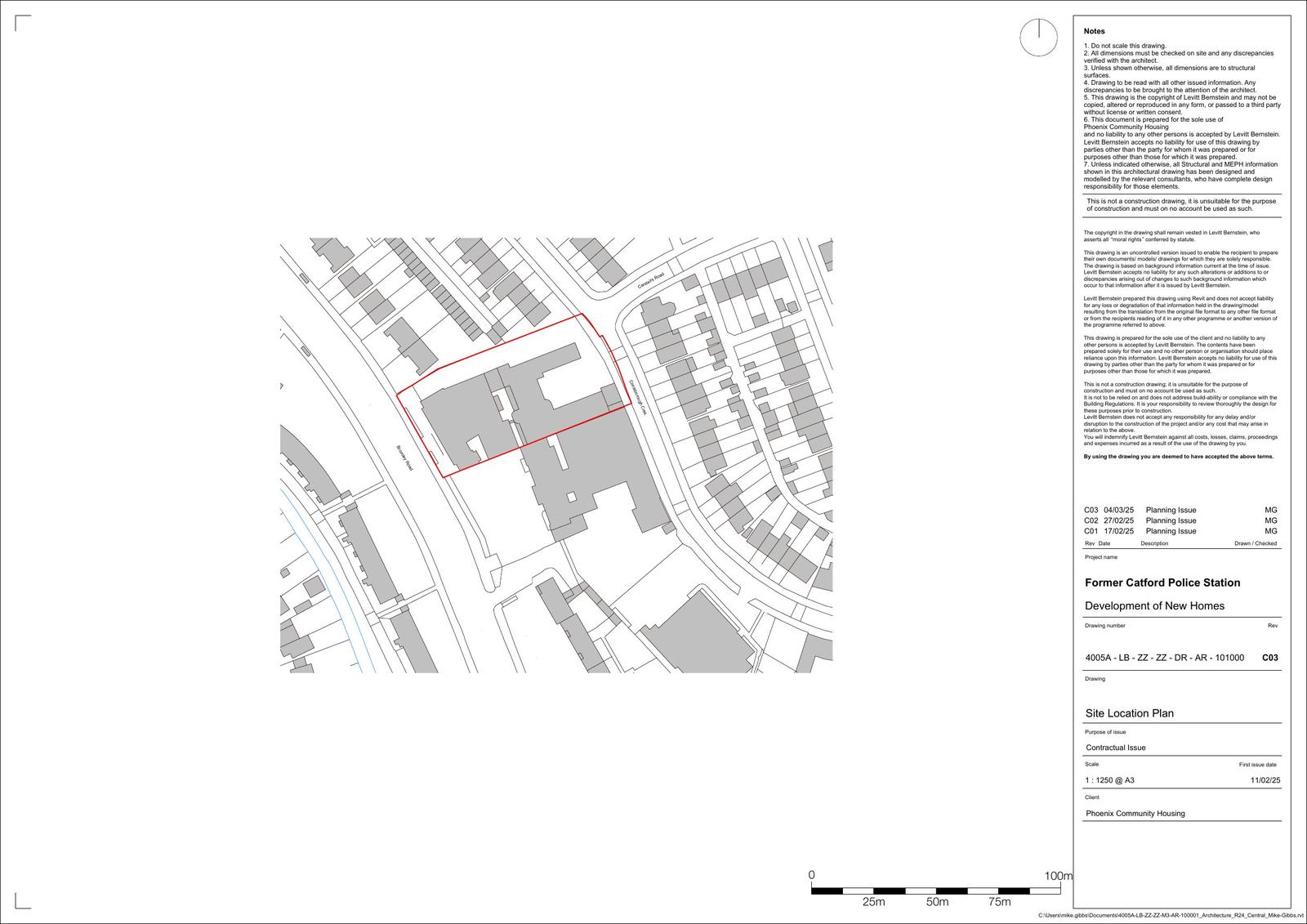This screenshot has height=924, width=1307.
Task: Select the 'Site Location Plan' drawing title
Action: (1129, 713)
